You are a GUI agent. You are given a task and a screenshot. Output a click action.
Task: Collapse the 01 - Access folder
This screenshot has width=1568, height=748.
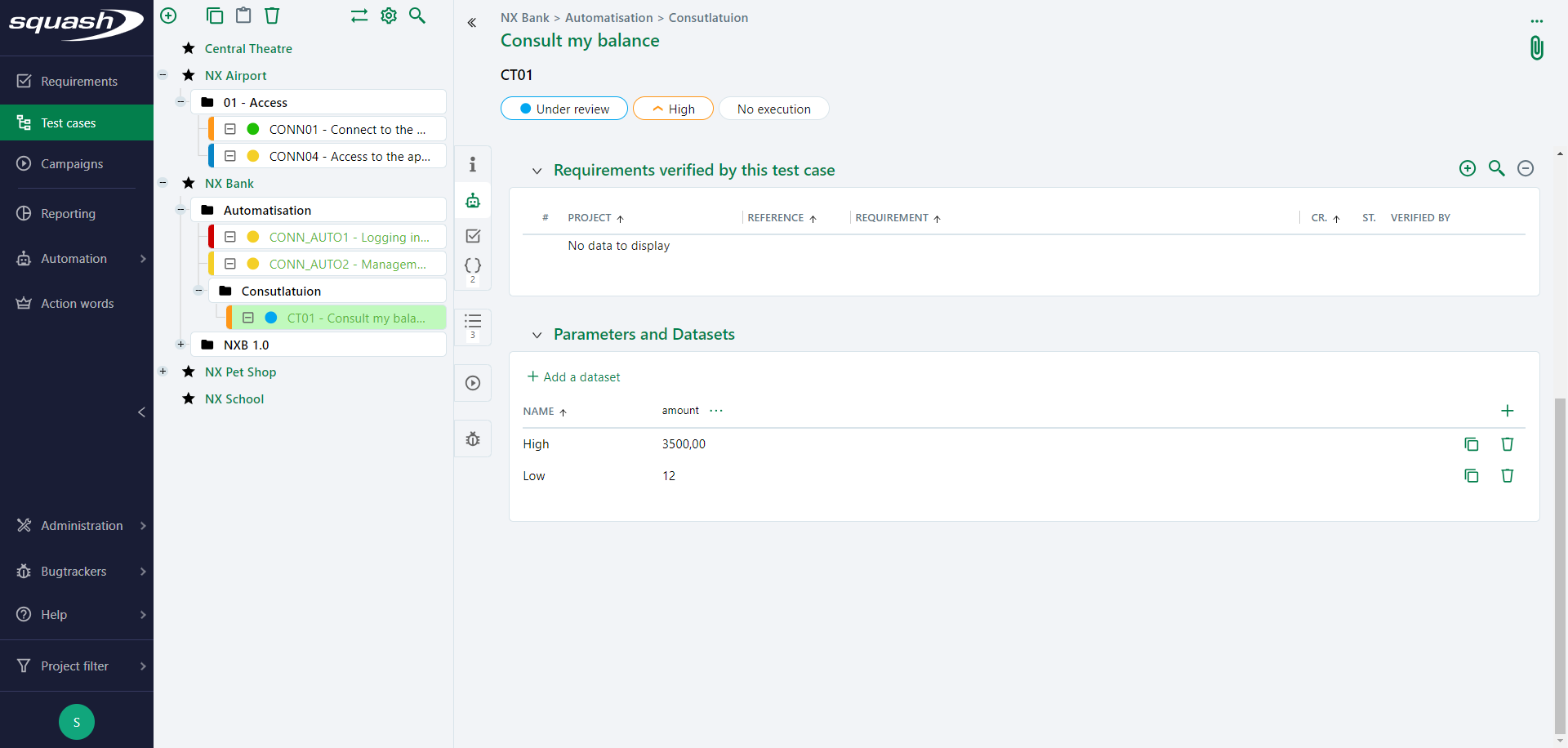click(x=181, y=102)
